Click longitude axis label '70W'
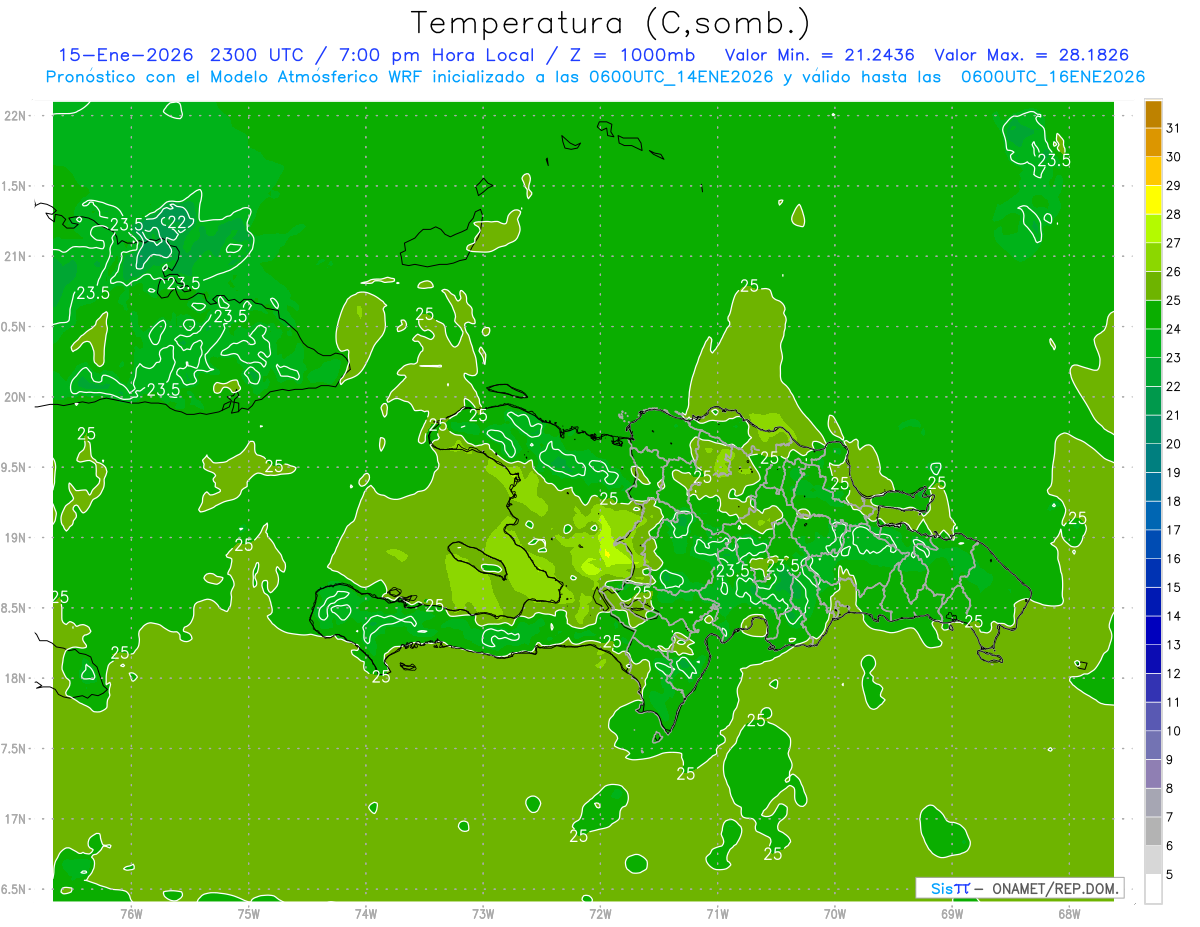 coord(835,913)
